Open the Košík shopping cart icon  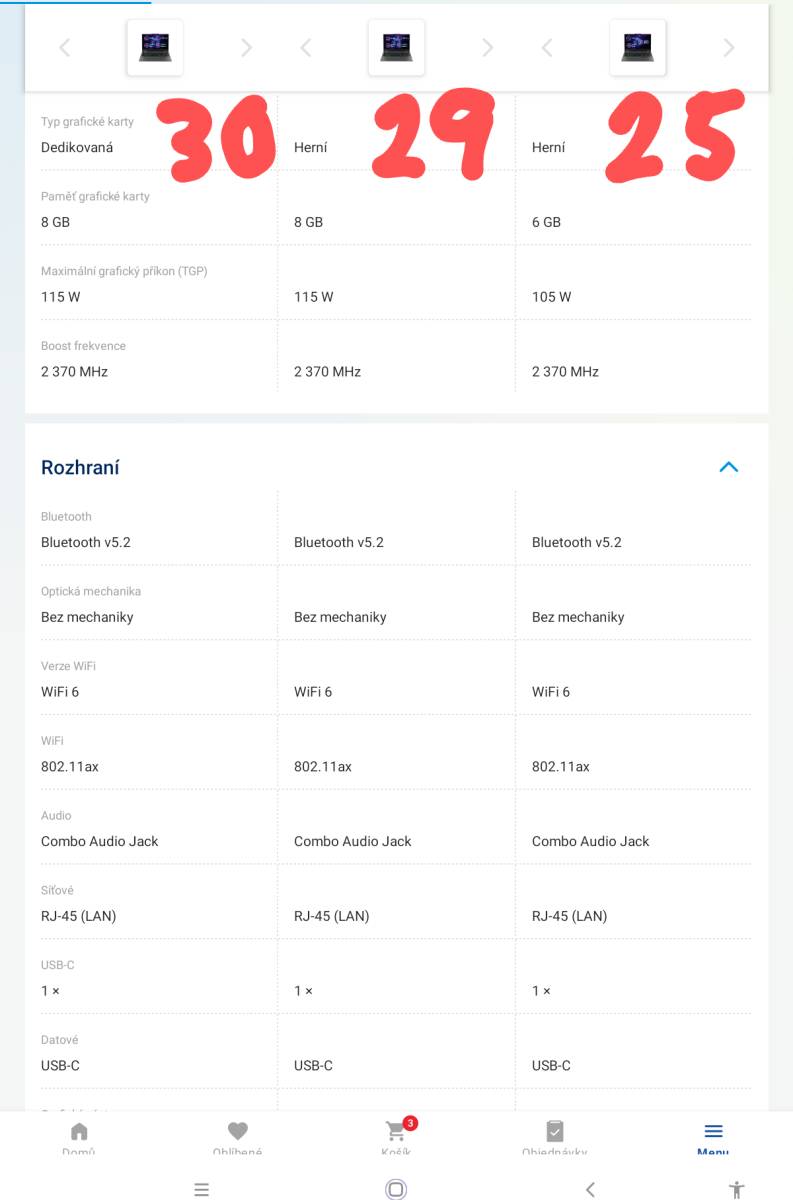pyautogui.click(x=396, y=1131)
